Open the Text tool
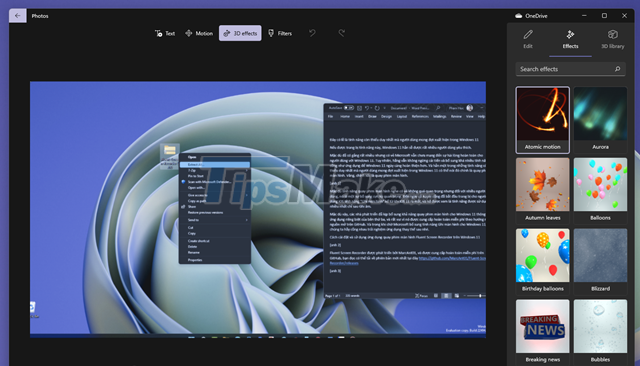 (x=165, y=33)
